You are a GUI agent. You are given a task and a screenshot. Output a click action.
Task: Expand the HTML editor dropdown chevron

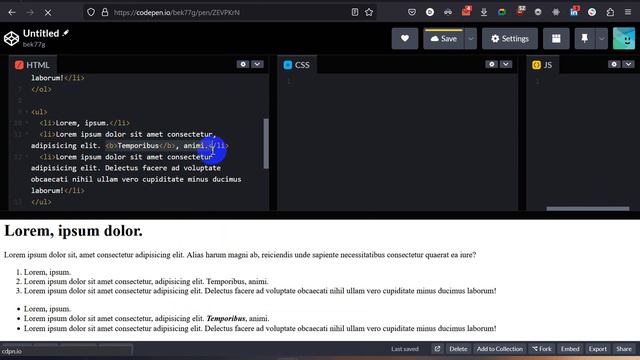pyautogui.click(x=257, y=64)
